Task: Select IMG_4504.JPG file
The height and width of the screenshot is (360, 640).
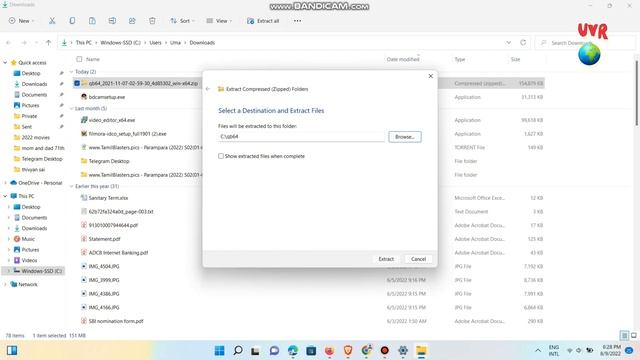Action: [x=104, y=267]
